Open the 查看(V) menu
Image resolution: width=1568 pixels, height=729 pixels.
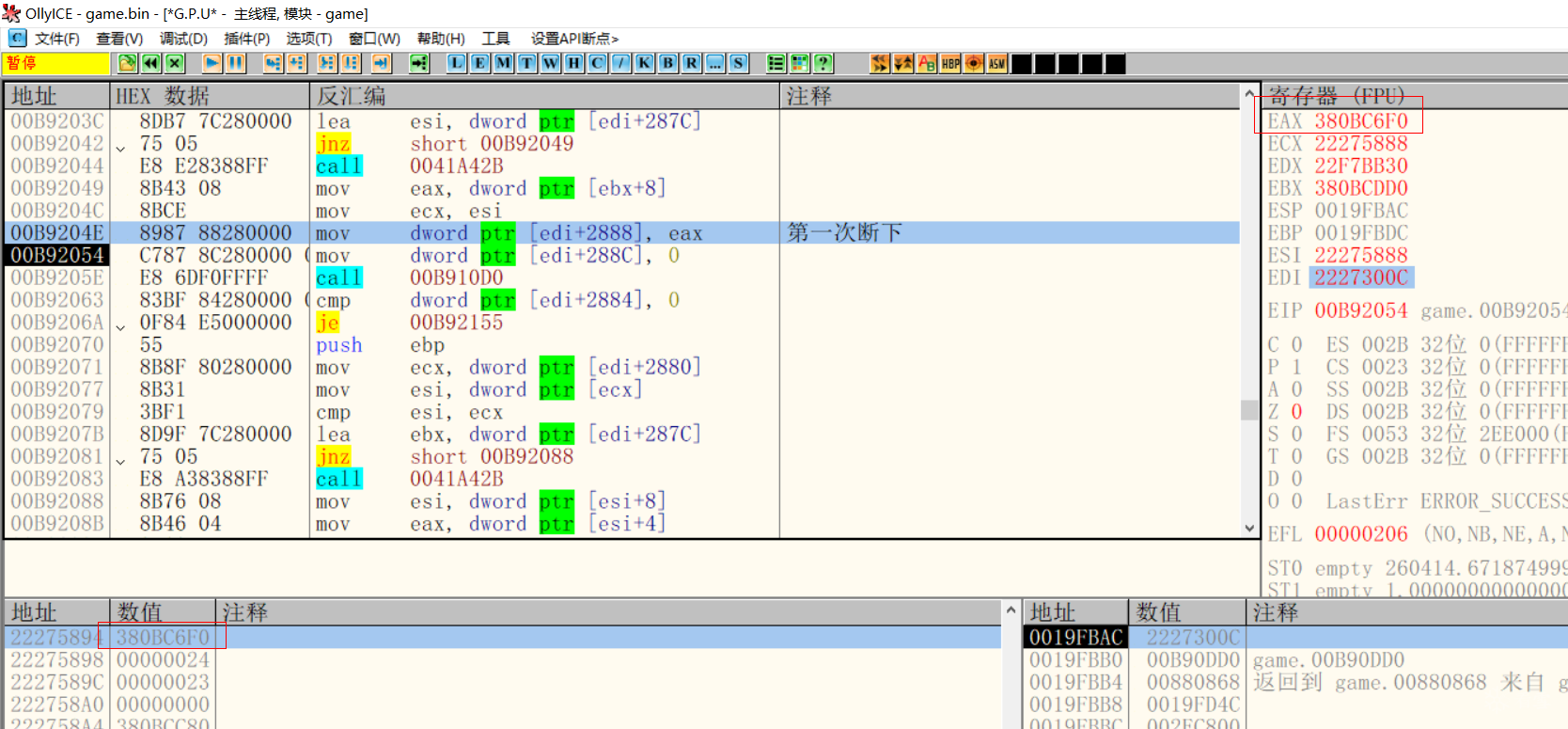[x=119, y=39]
